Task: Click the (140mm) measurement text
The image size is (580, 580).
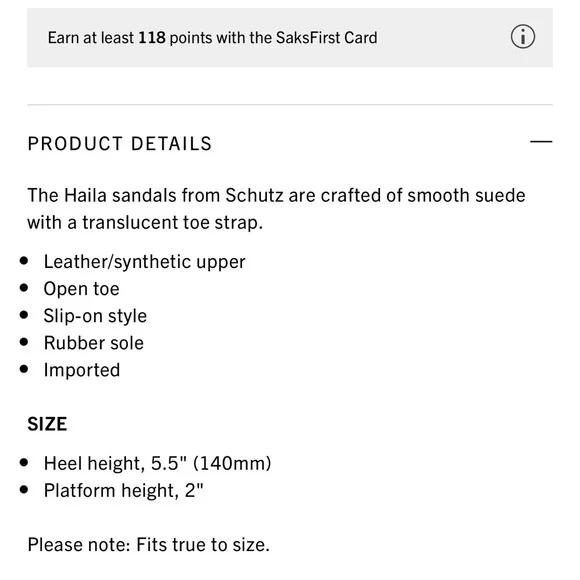Action: (x=232, y=463)
